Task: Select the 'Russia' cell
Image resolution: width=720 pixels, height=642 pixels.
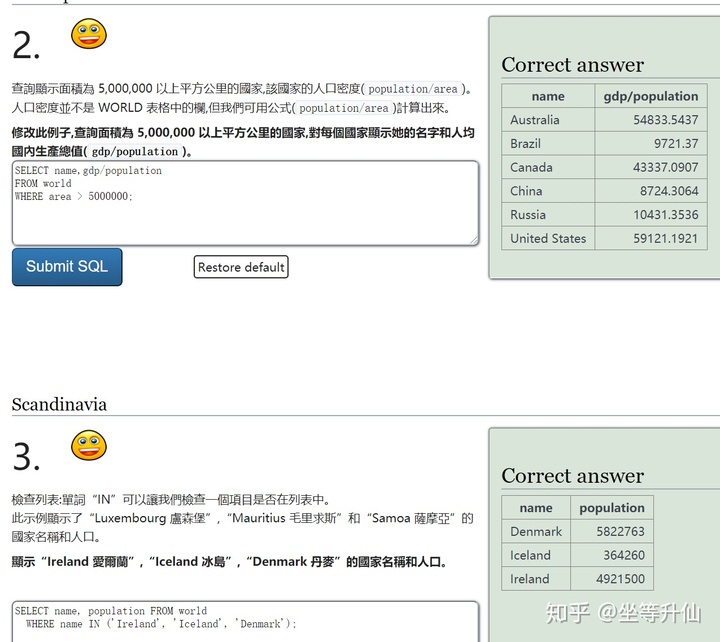Action: (x=548, y=214)
